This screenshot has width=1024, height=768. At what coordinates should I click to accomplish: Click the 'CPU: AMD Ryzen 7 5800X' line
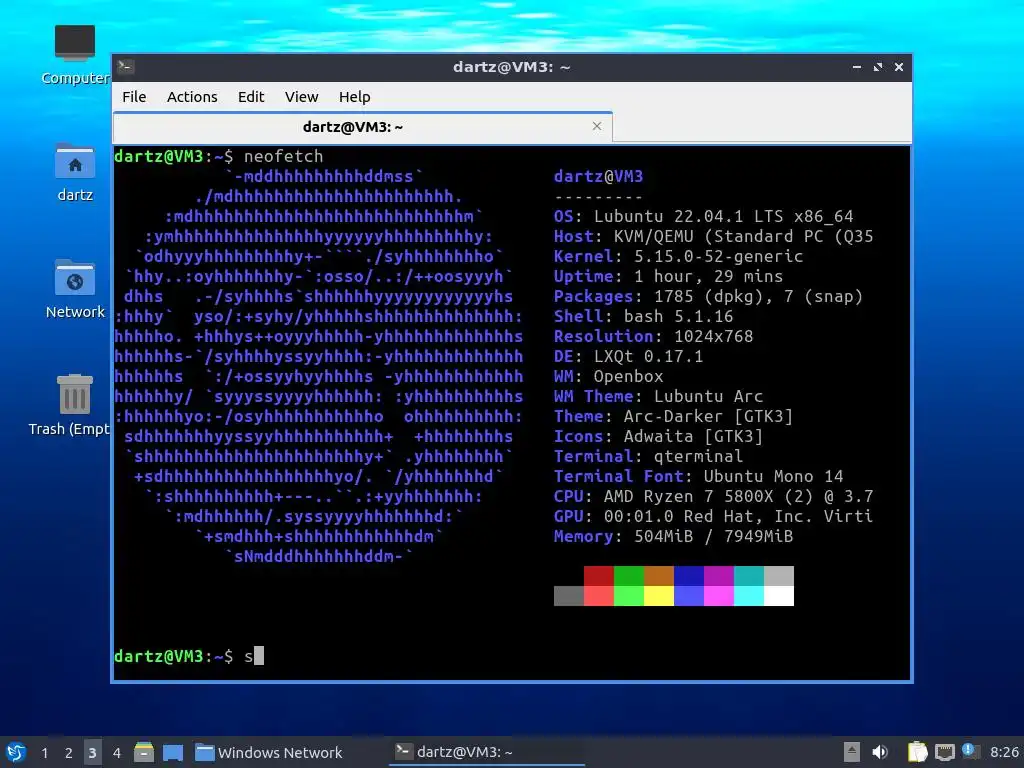coord(713,496)
